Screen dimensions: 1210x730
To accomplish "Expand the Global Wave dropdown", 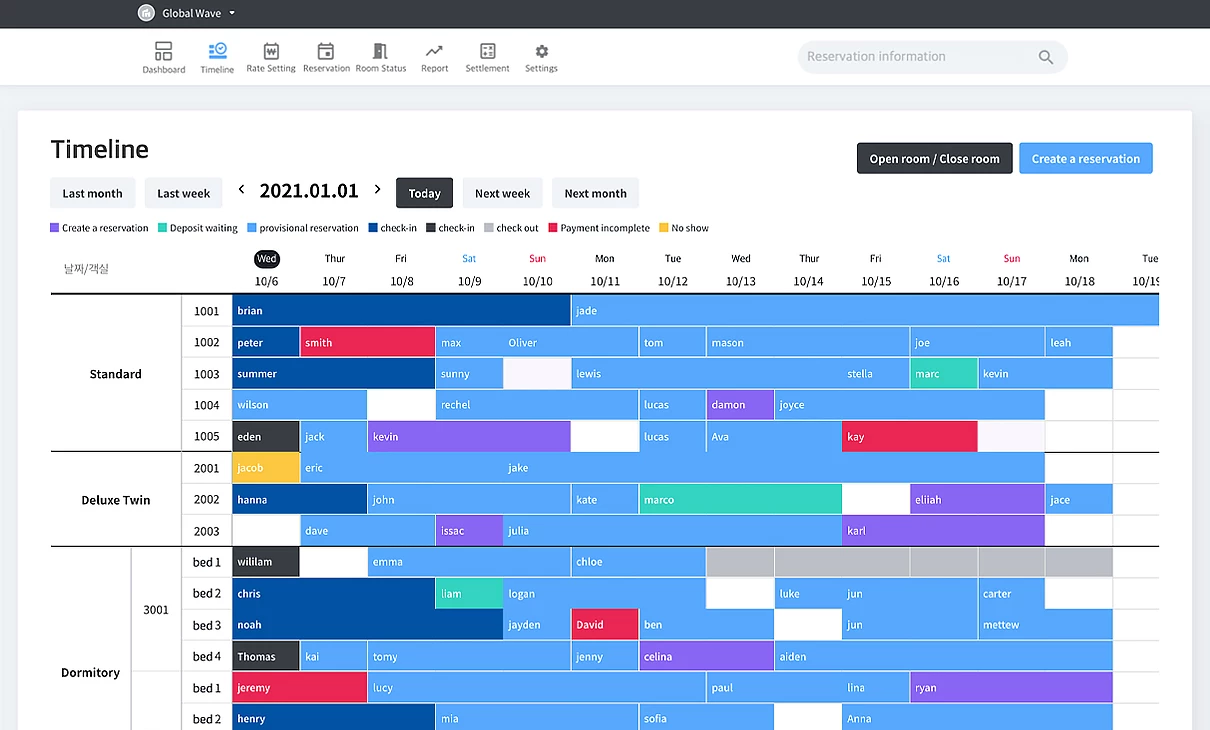I will [x=232, y=14].
